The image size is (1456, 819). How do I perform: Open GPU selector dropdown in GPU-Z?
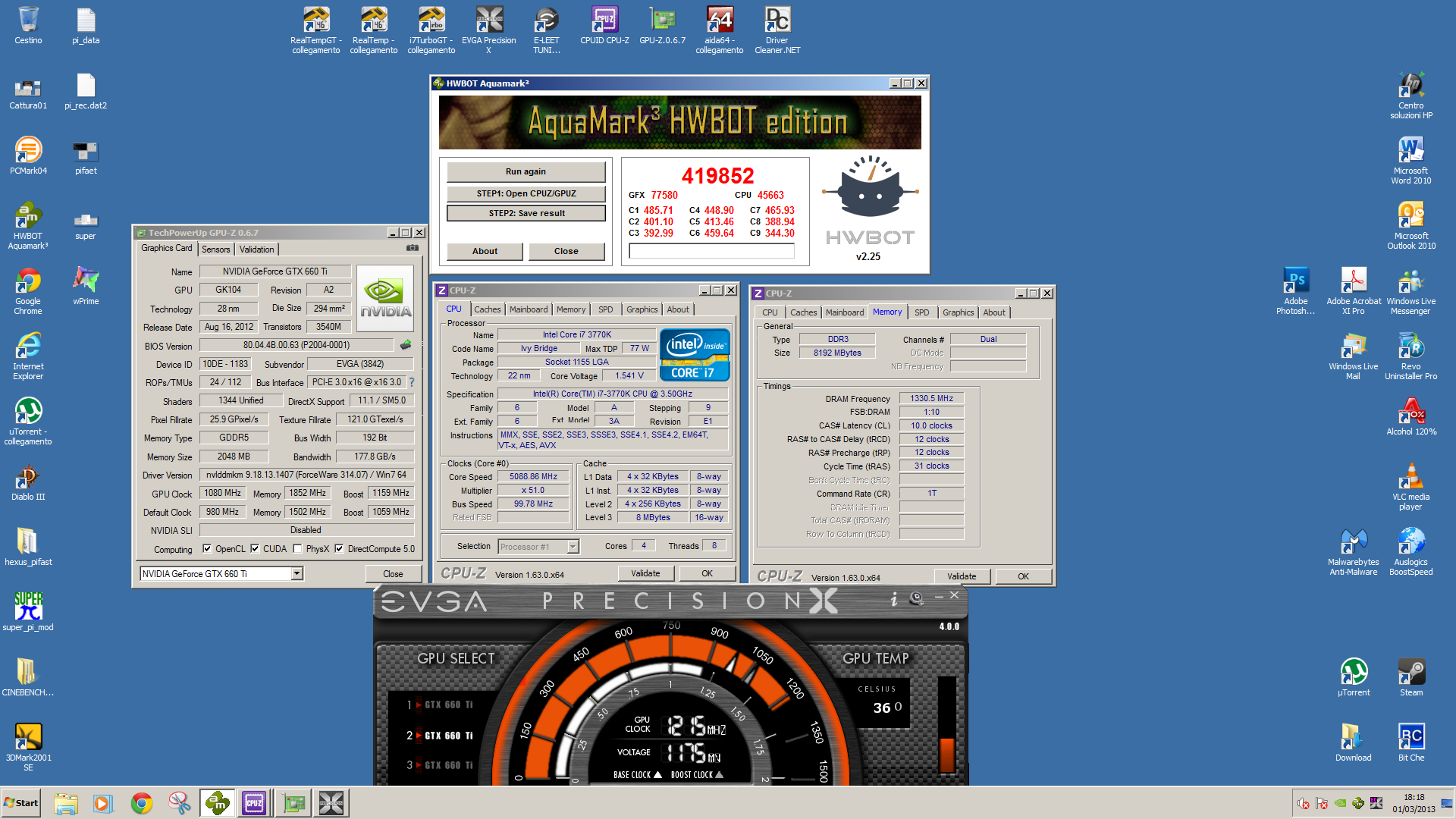click(297, 574)
